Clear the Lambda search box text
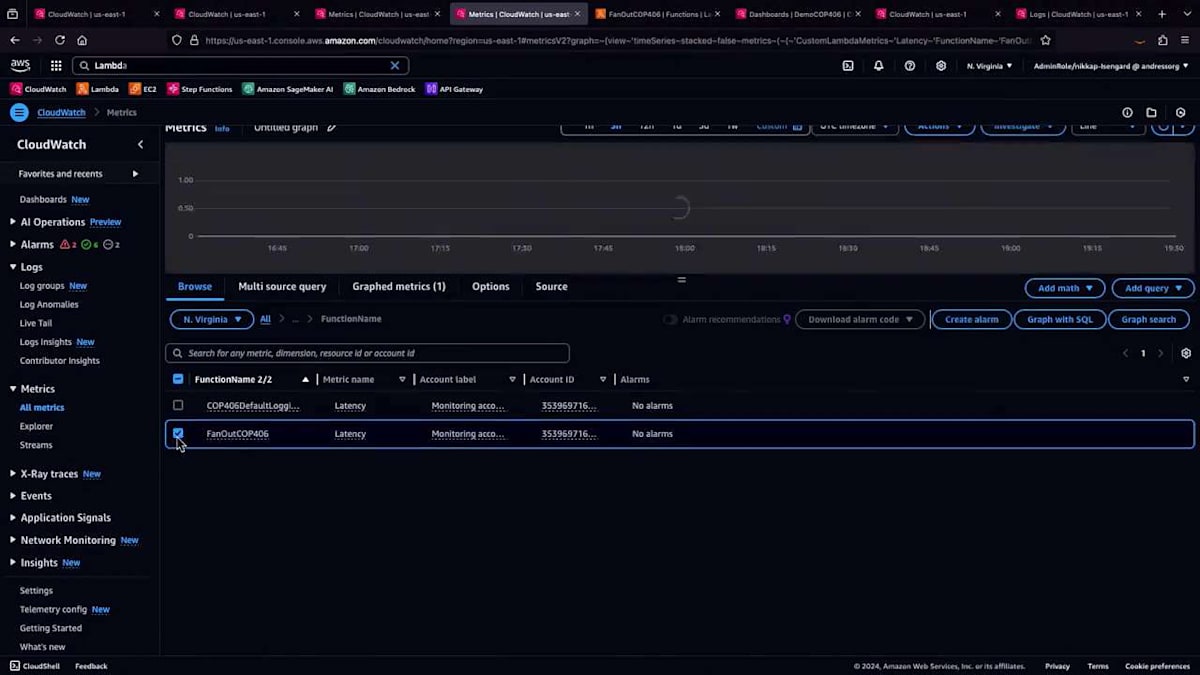1200x675 pixels. pyautogui.click(x=395, y=65)
